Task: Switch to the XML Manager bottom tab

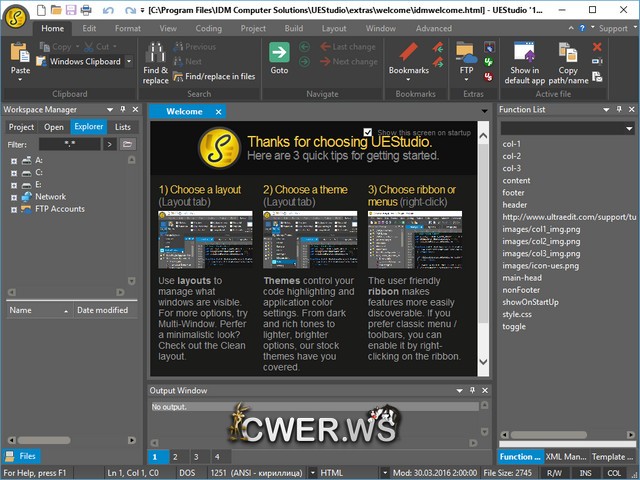Action: pyautogui.click(x=566, y=457)
